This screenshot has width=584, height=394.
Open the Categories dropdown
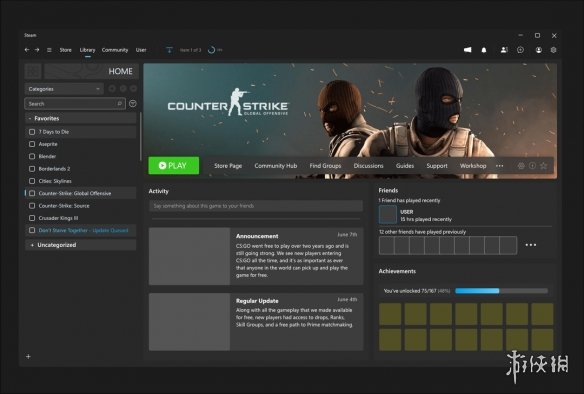[x=64, y=89]
